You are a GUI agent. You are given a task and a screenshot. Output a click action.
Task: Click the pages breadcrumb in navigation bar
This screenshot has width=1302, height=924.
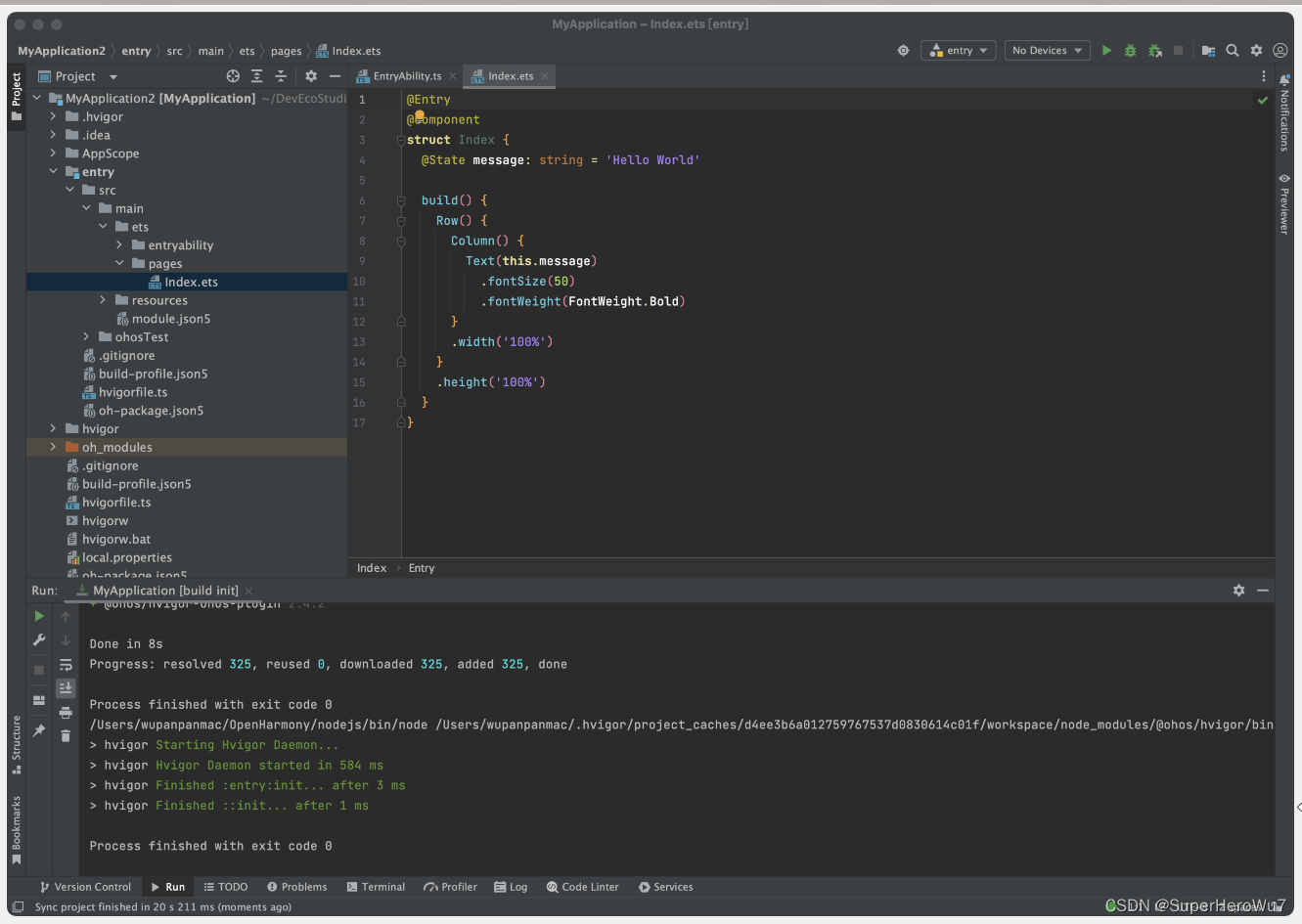[286, 51]
